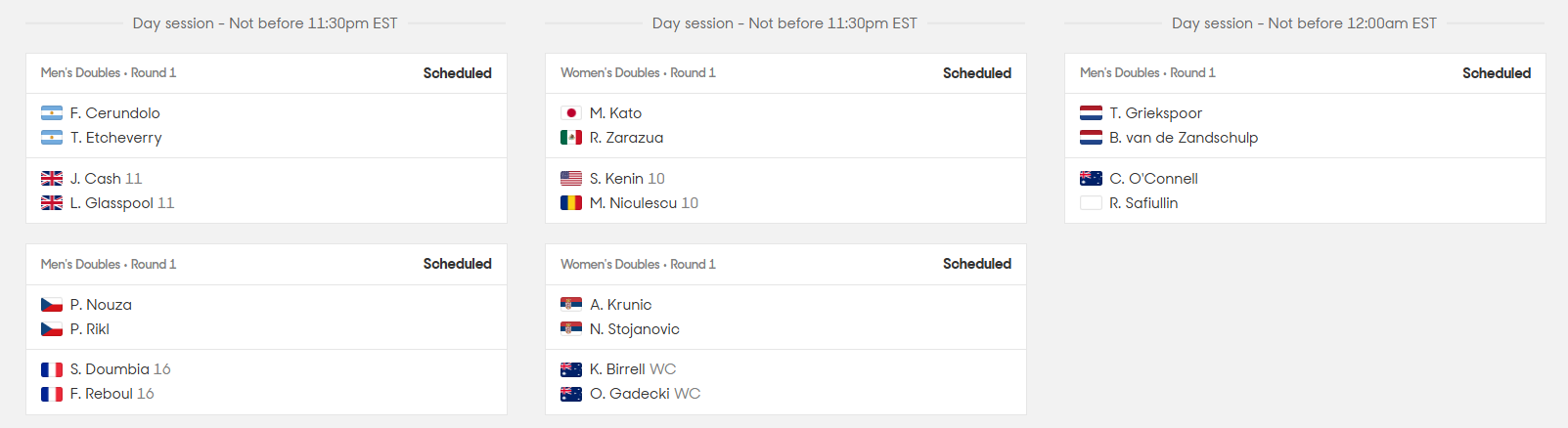Click the Serbia flag beside A. Krunic

point(571,305)
